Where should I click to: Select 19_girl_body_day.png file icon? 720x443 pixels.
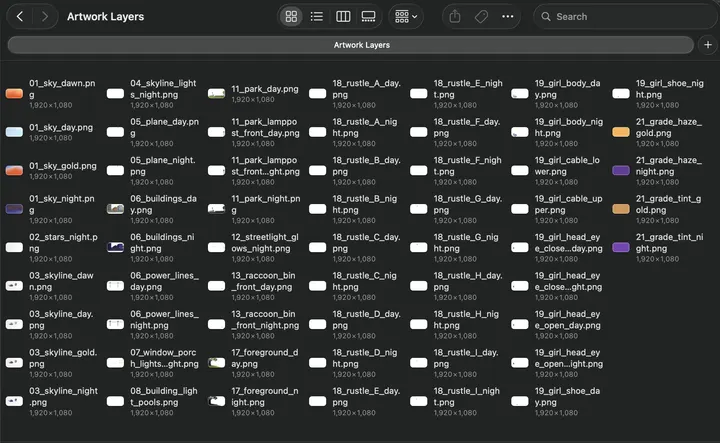tap(520, 94)
